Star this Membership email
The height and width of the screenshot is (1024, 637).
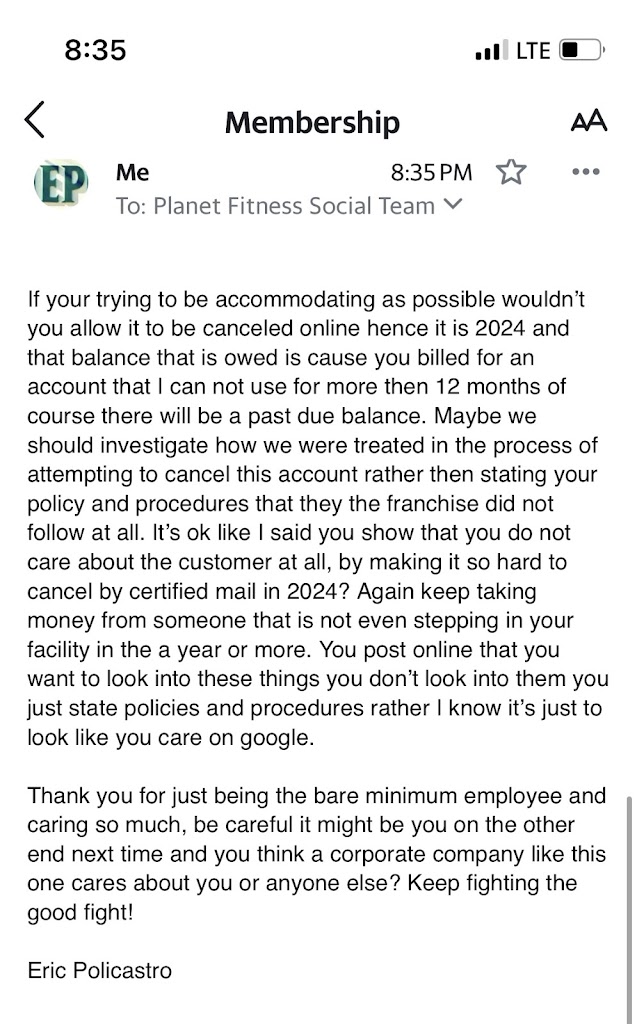coord(511,172)
